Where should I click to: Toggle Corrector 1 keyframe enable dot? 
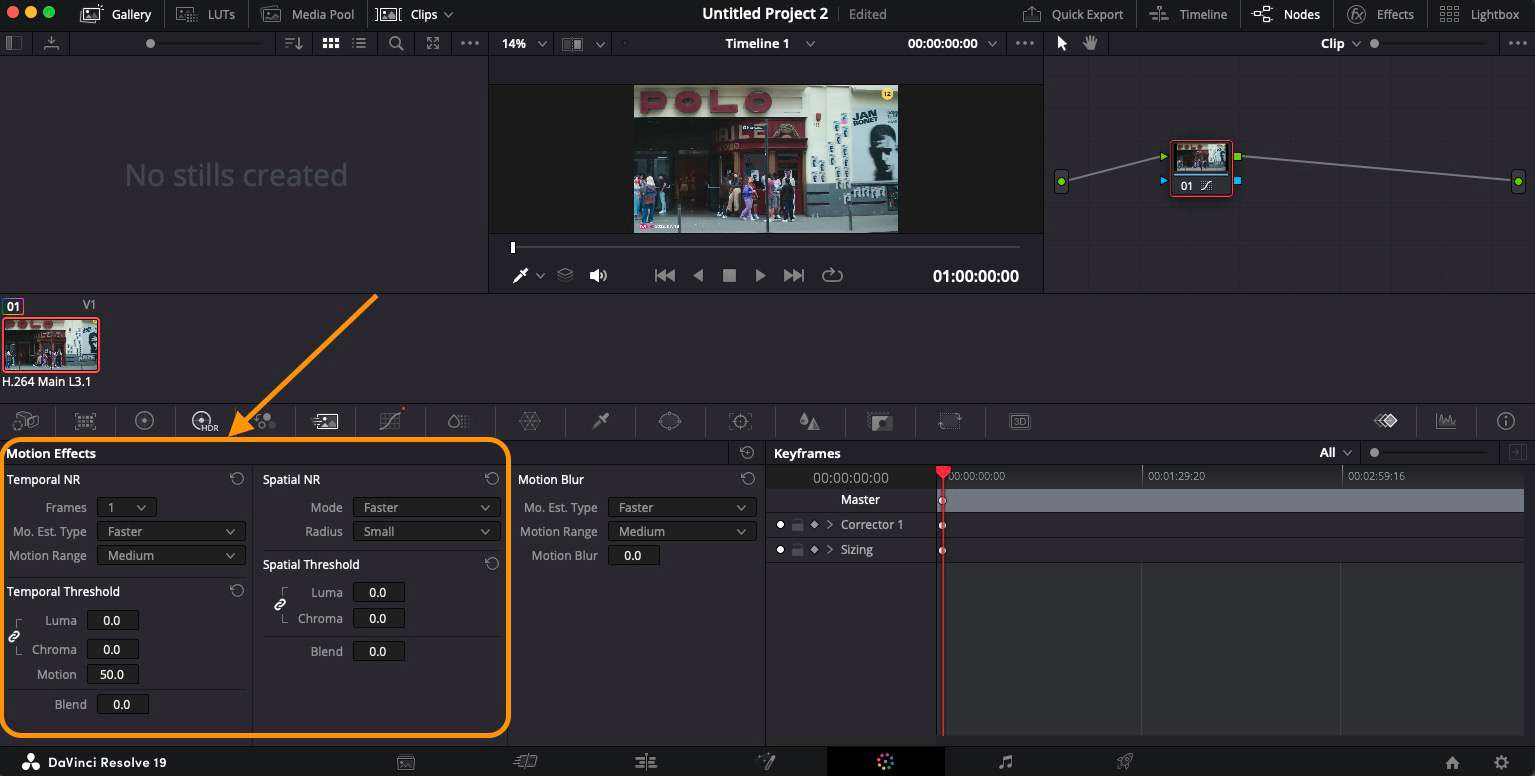[x=781, y=524]
